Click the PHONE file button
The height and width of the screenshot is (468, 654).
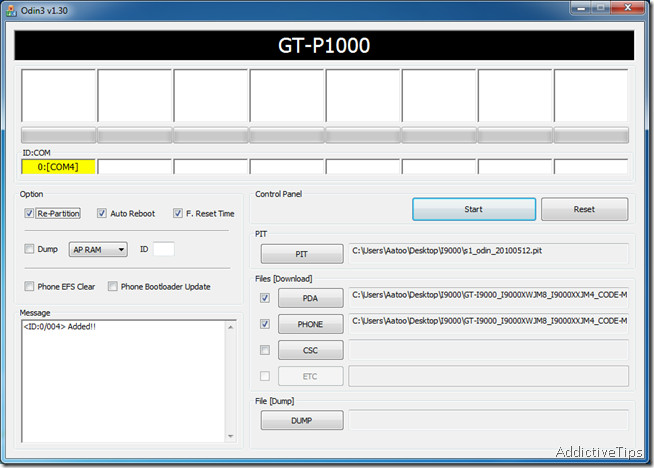pos(311,324)
